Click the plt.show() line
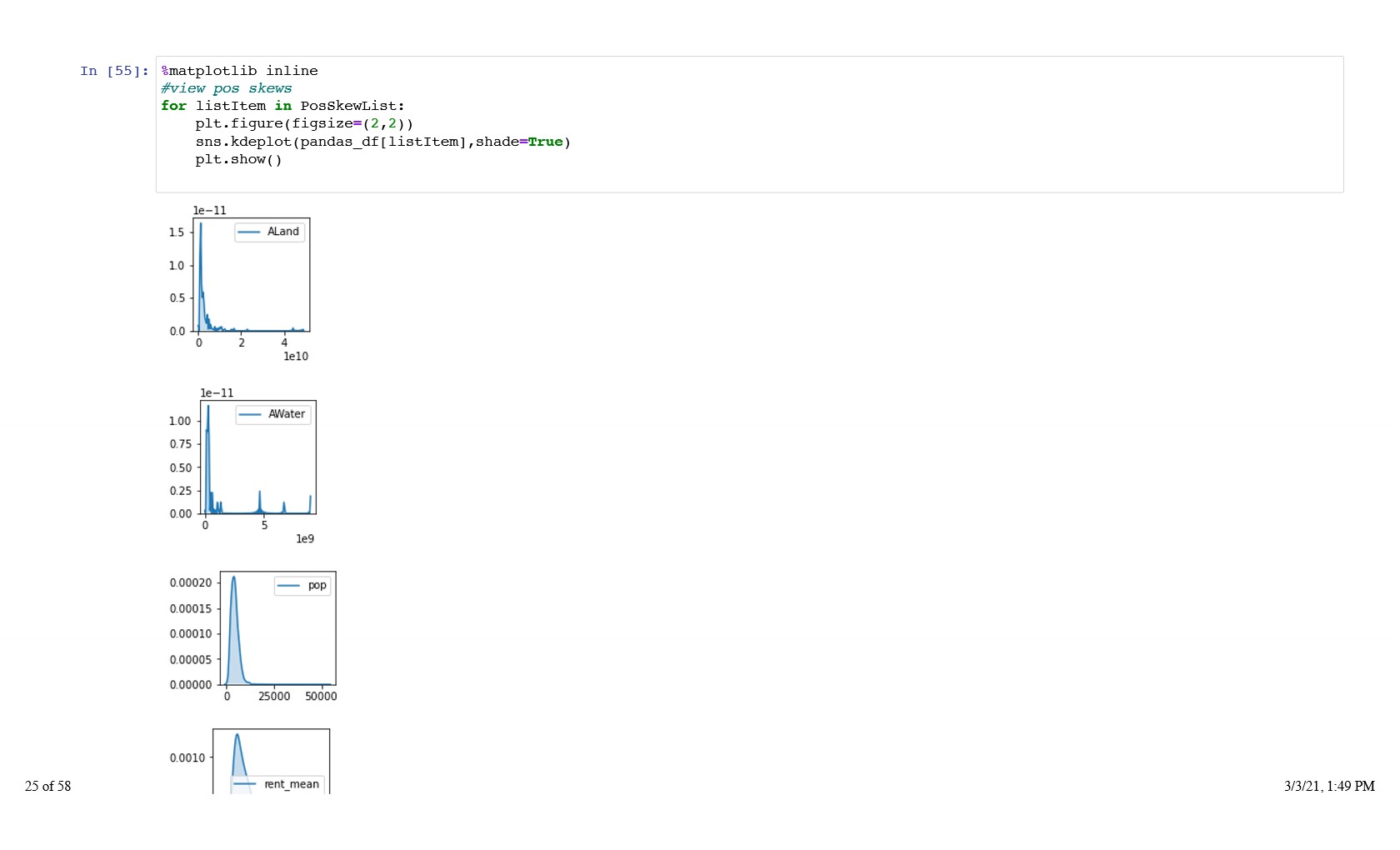This screenshot has height=850, width=1400. click(x=238, y=160)
